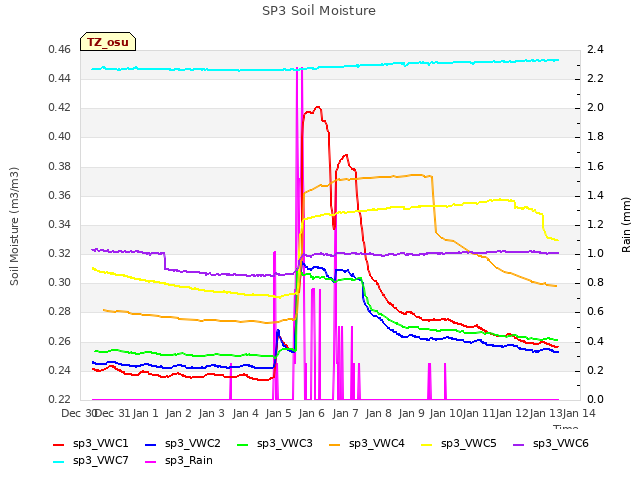Select sp3_VWC5 legend entry
The height and width of the screenshot is (480, 640).
458,444
